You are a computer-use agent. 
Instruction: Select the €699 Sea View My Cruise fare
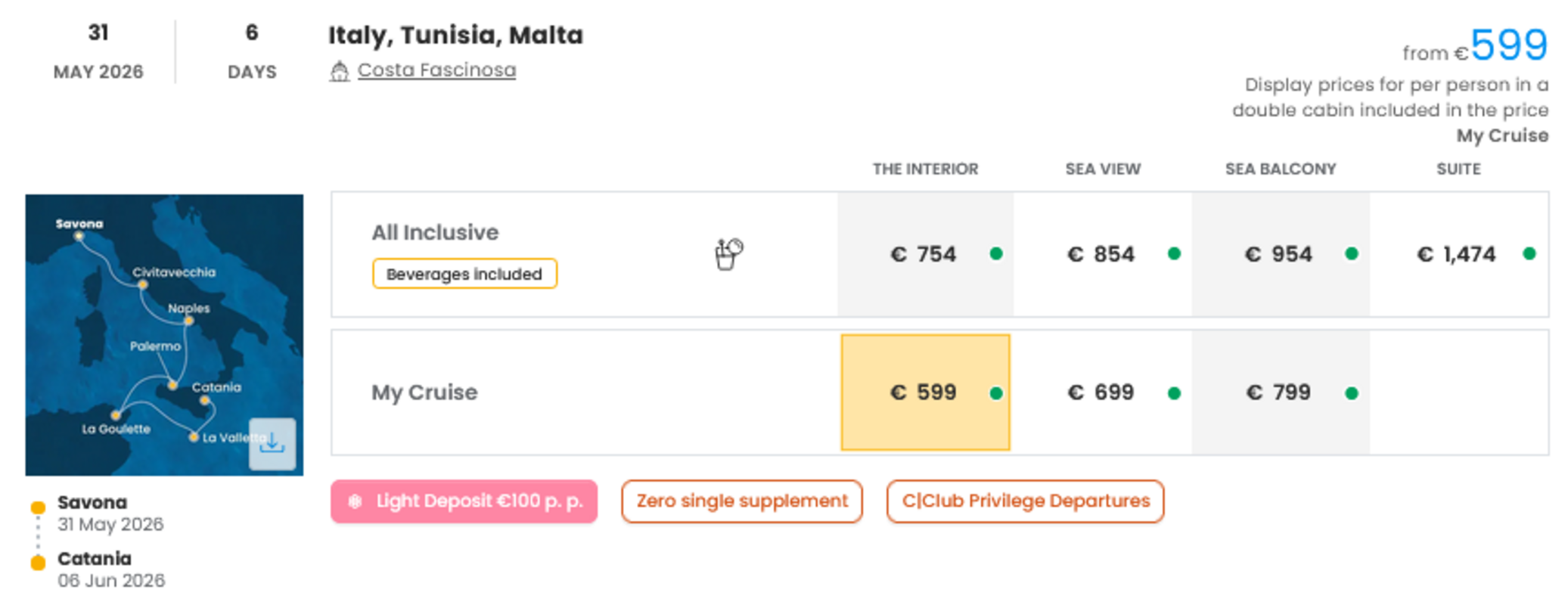(x=1101, y=392)
